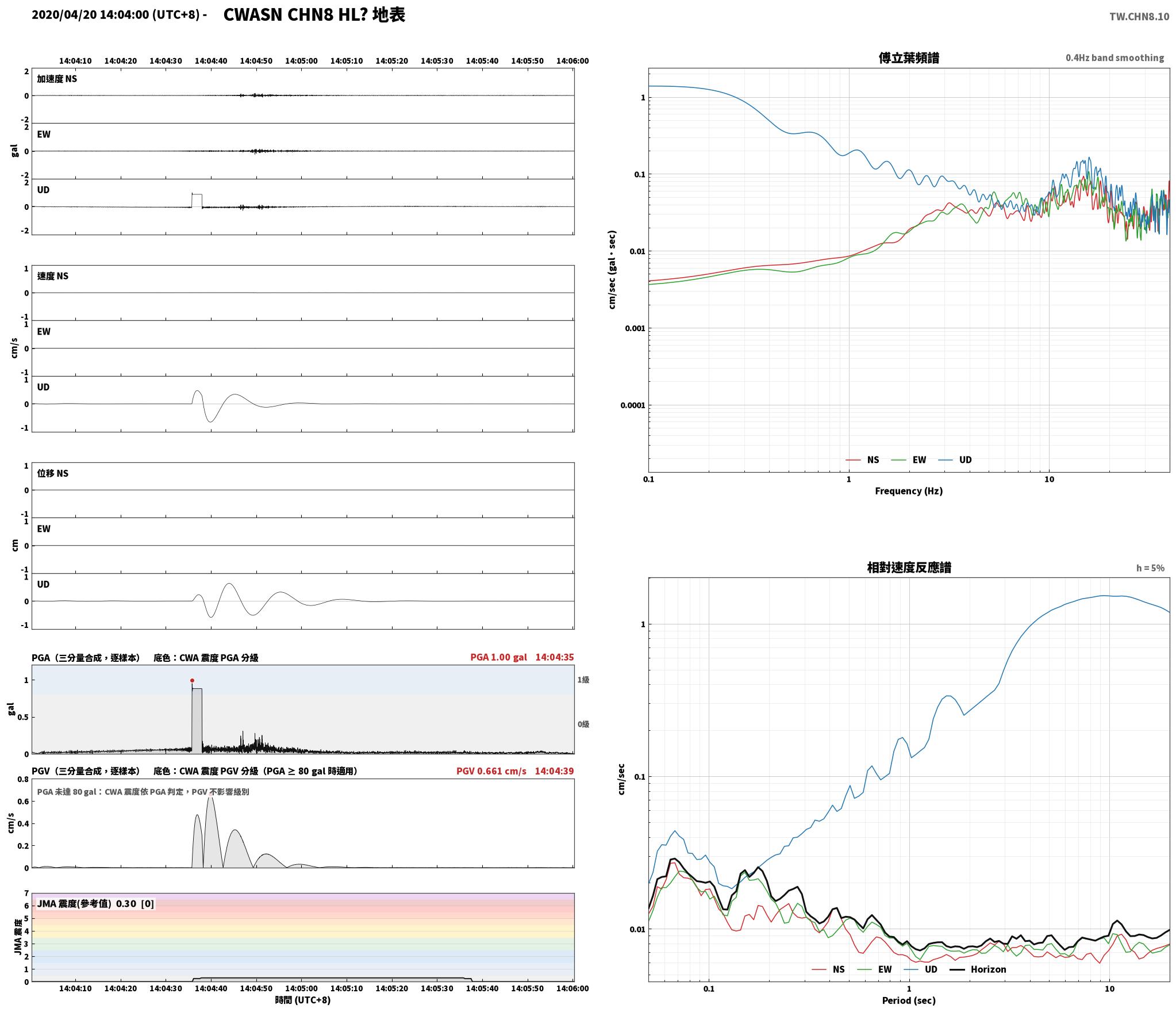Click the EW legend entry in Fourier spectrum

coord(909,459)
